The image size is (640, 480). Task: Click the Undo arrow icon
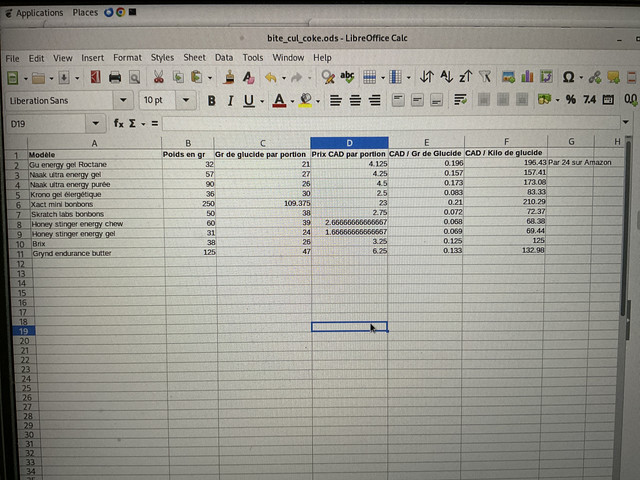(x=271, y=77)
